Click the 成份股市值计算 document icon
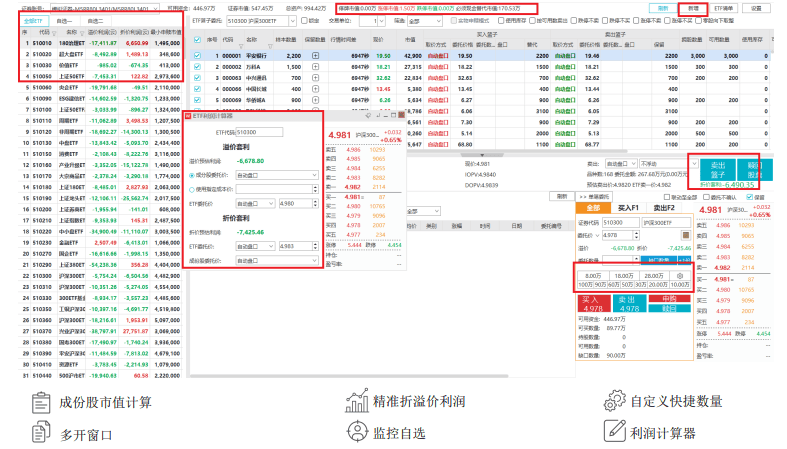 pos(41,402)
